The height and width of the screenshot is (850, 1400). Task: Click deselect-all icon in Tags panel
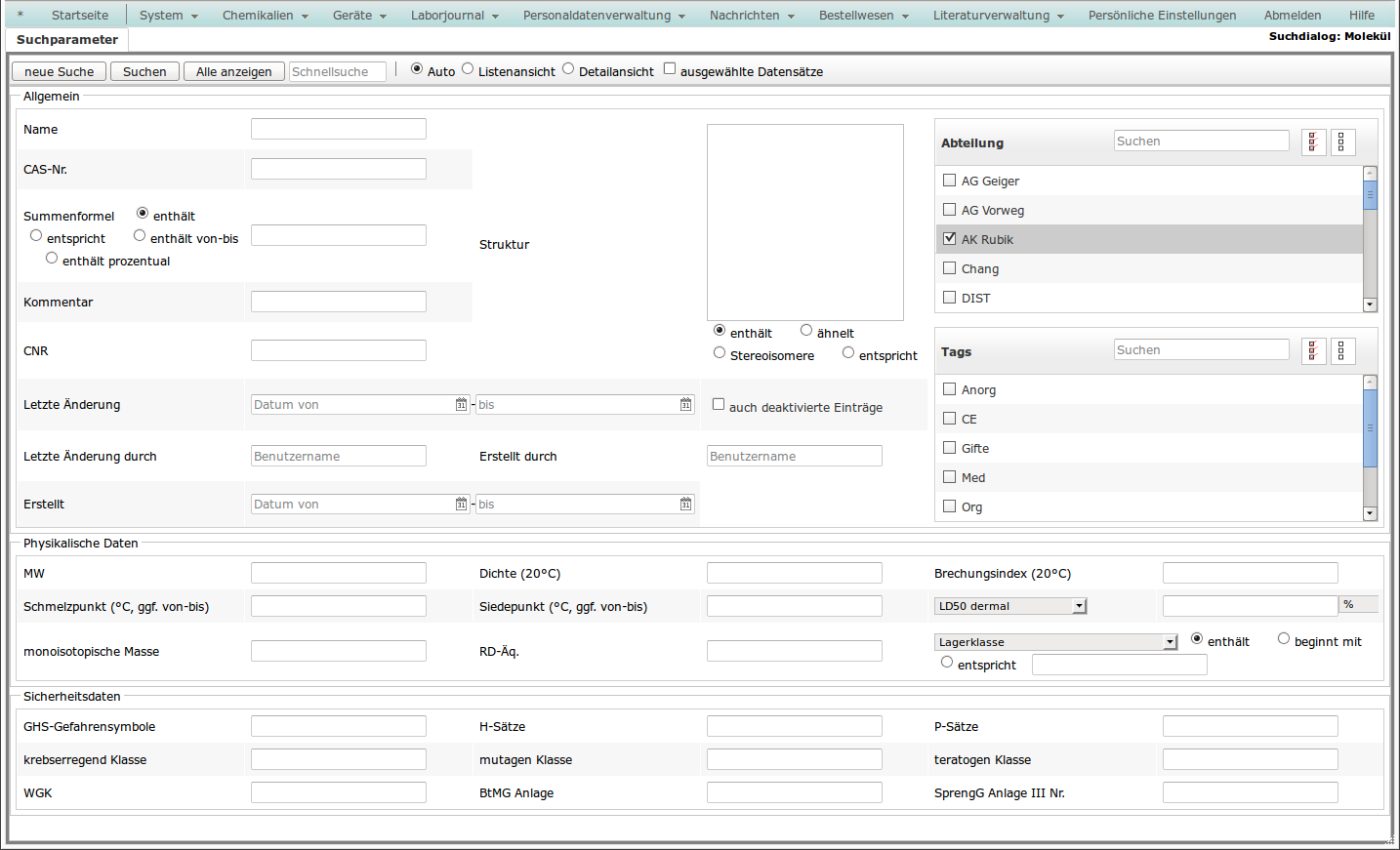tap(1341, 351)
